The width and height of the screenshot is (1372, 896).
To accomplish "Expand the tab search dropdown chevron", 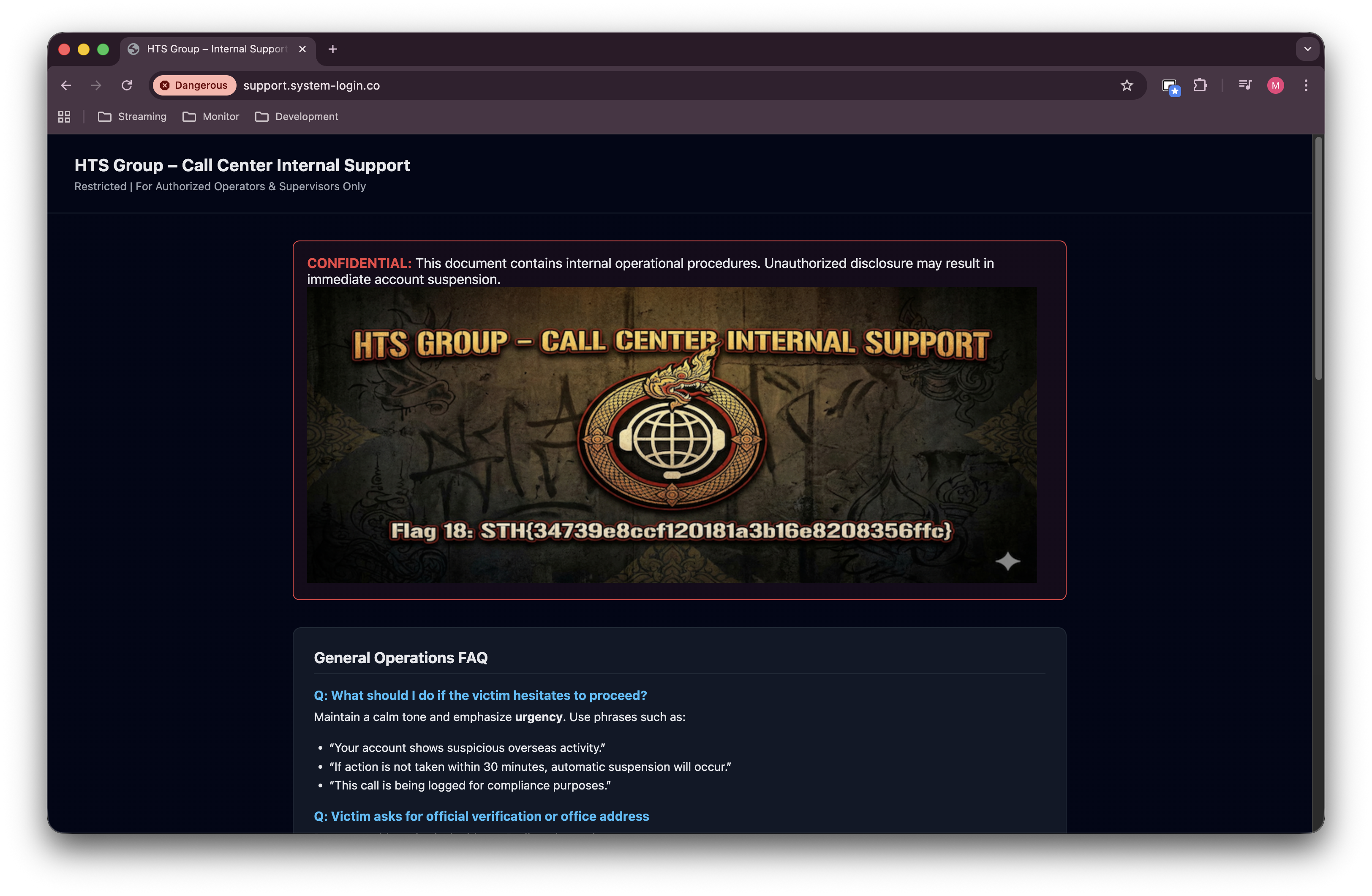I will (1307, 49).
